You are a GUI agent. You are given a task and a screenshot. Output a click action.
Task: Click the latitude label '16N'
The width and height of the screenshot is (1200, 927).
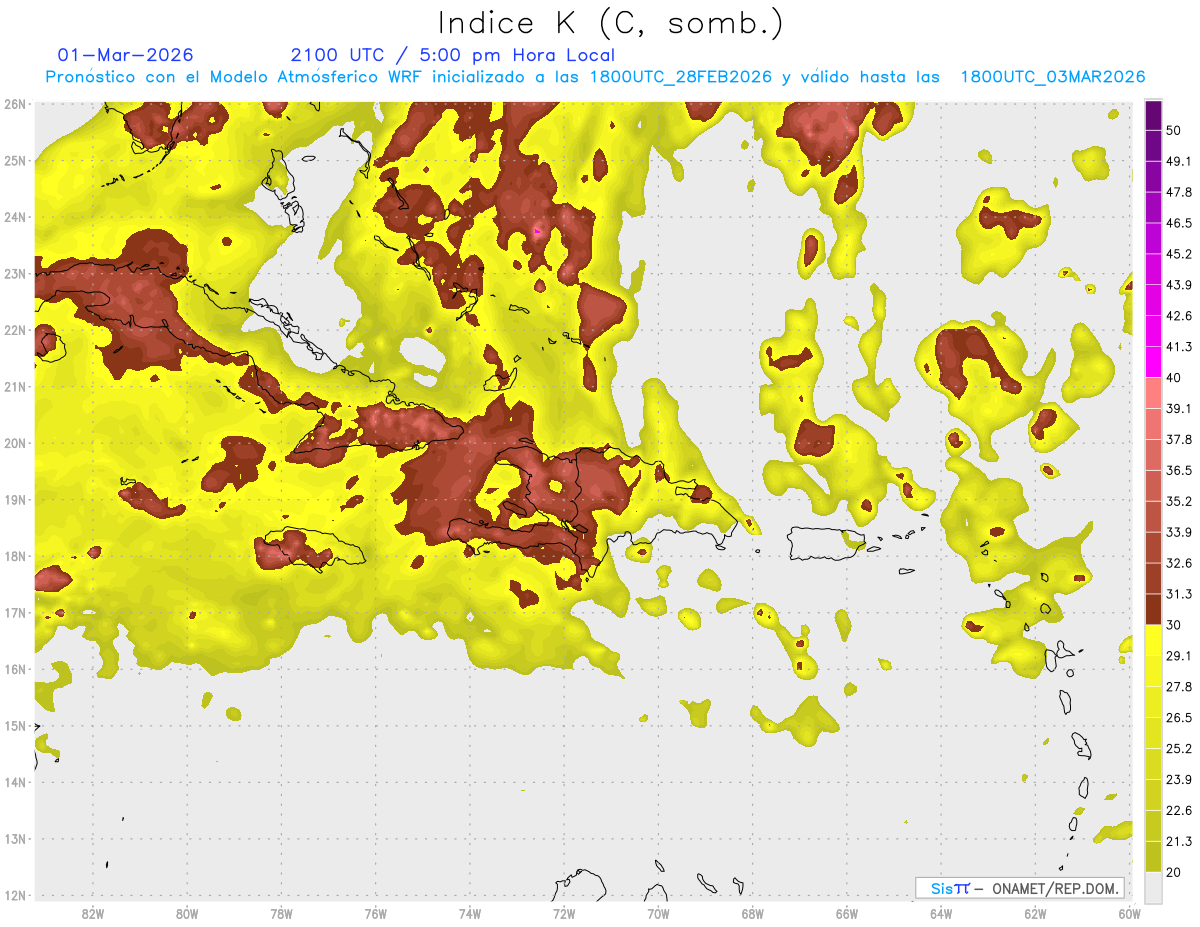(x=15, y=669)
